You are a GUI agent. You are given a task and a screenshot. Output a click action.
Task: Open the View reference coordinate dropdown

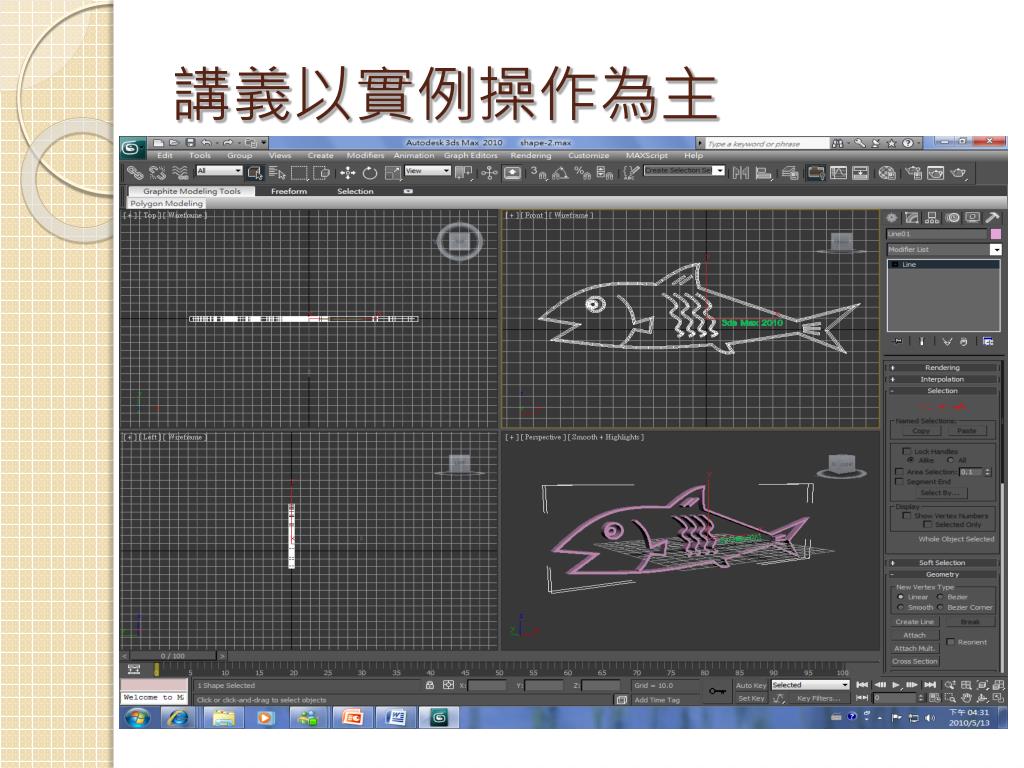428,170
